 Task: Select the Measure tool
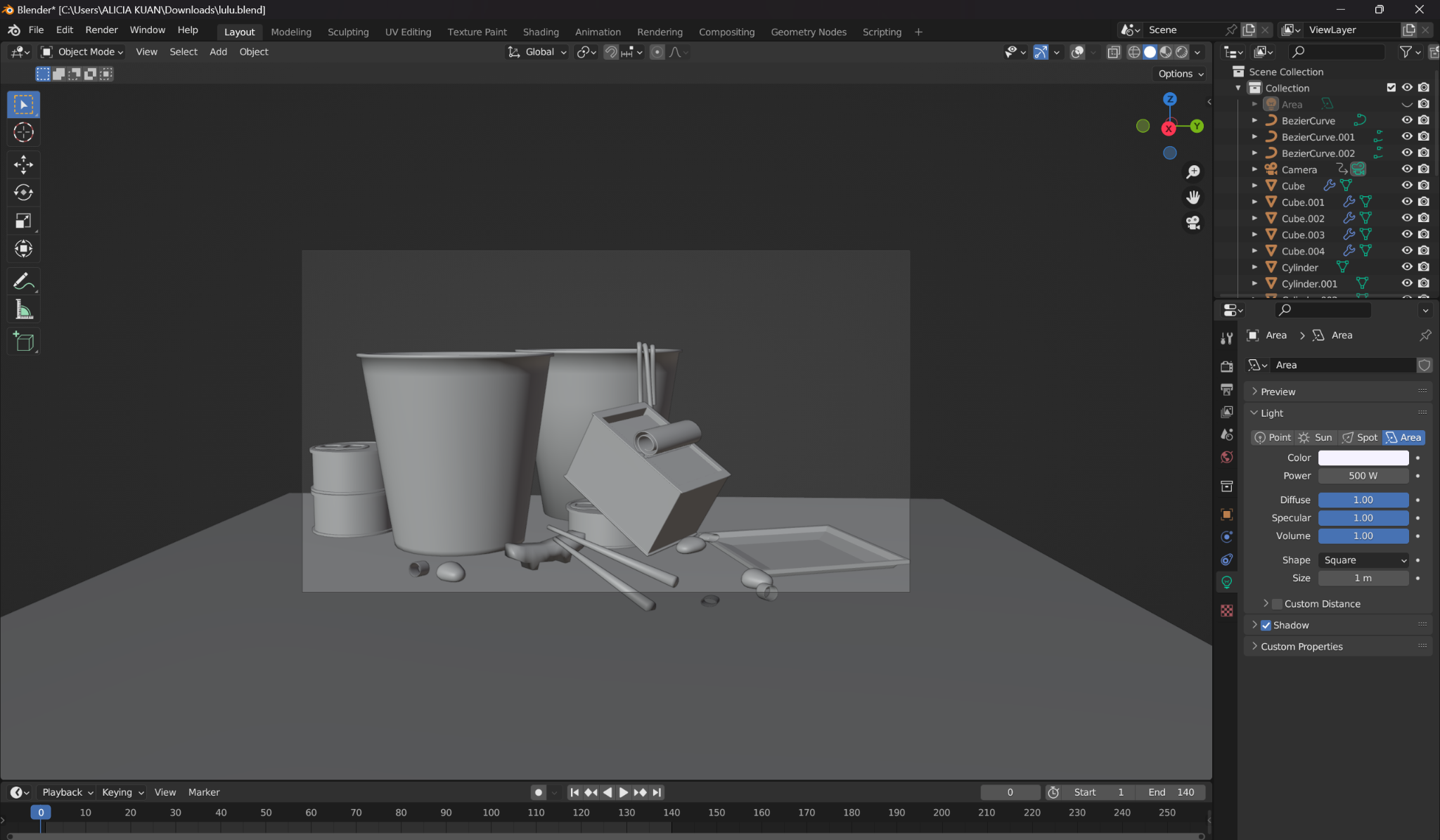[23, 309]
